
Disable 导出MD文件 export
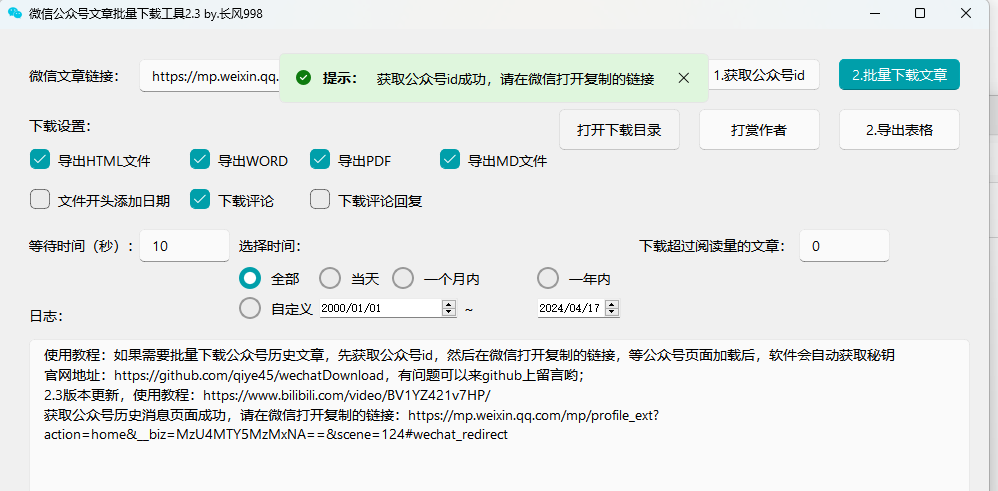pos(450,160)
